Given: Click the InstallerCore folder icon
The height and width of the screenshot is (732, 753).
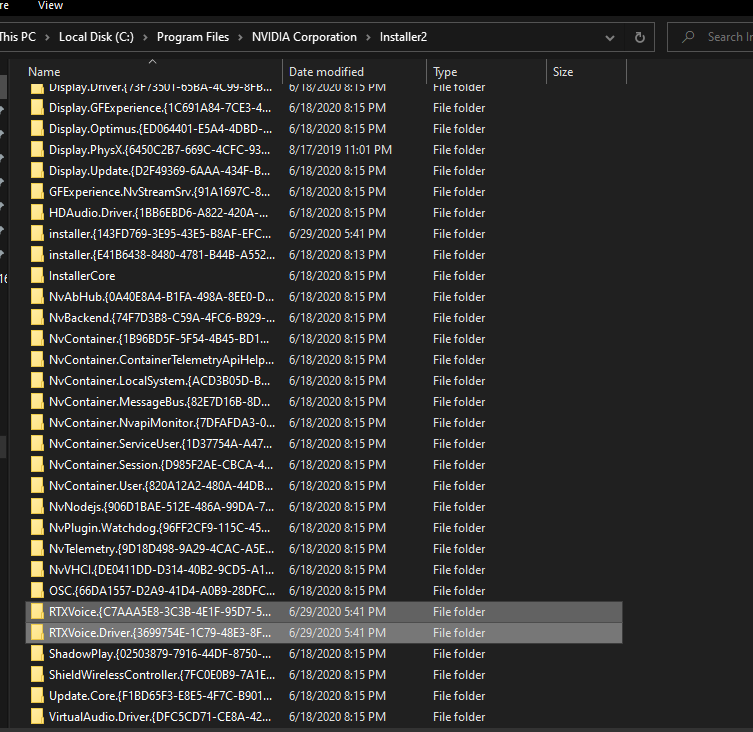Looking at the screenshot, I should click(x=37, y=276).
